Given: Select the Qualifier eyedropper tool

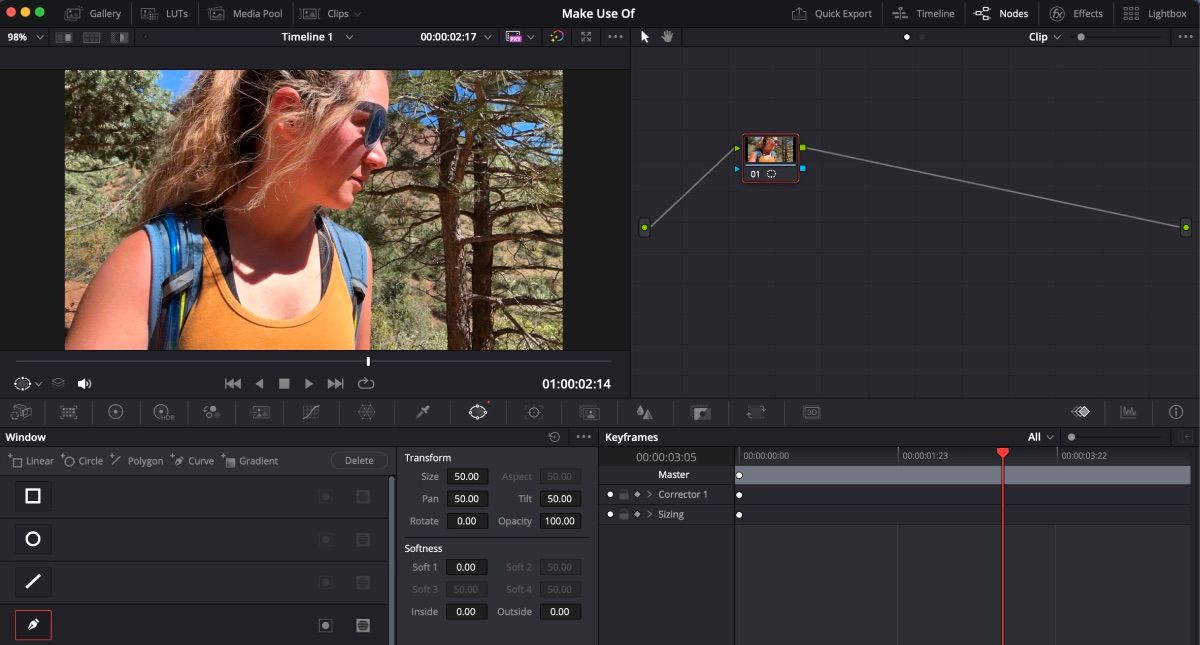Looking at the screenshot, I should pos(421,412).
